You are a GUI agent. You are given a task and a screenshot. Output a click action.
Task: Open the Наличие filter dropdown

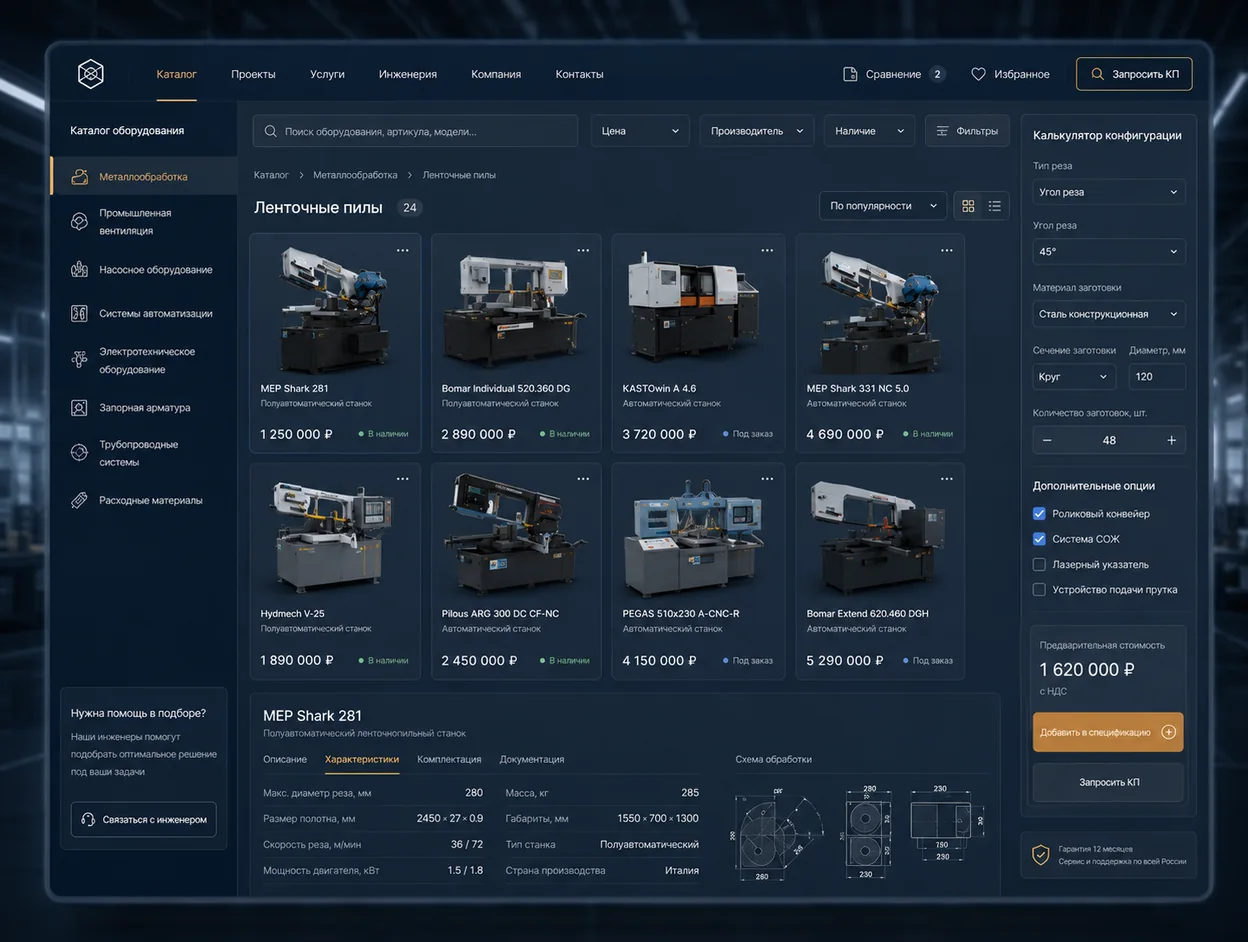pos(869,131)
